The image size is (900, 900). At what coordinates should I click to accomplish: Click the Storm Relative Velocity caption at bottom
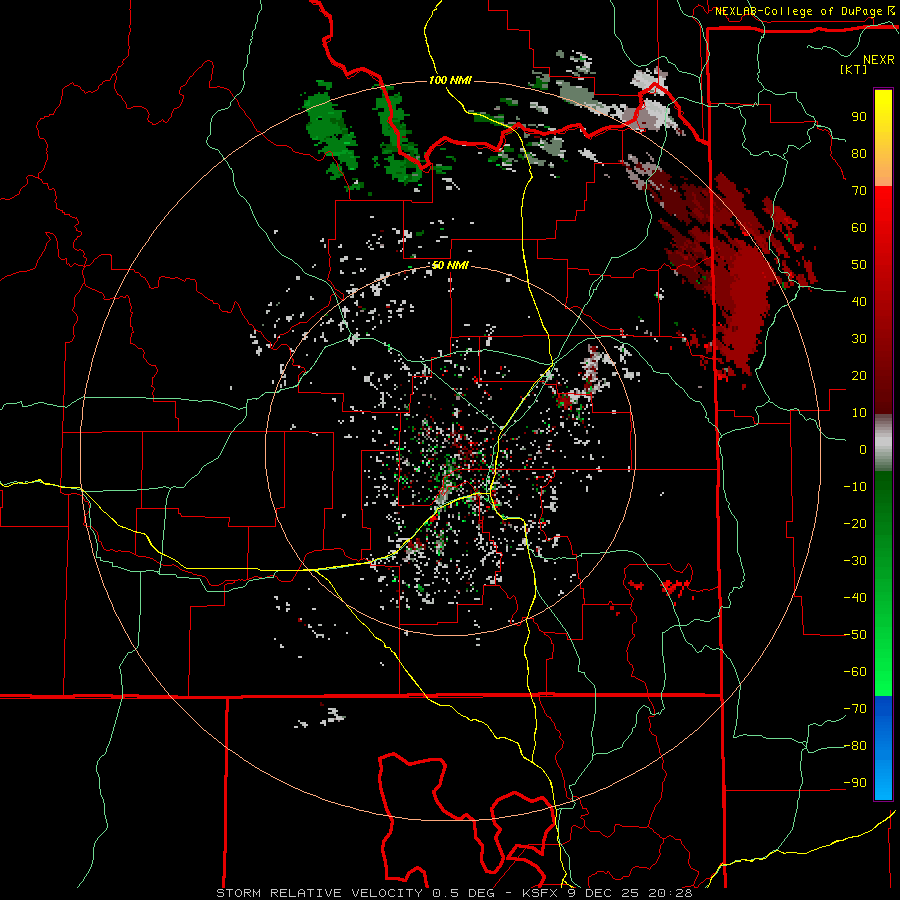(x=455, y=893)
